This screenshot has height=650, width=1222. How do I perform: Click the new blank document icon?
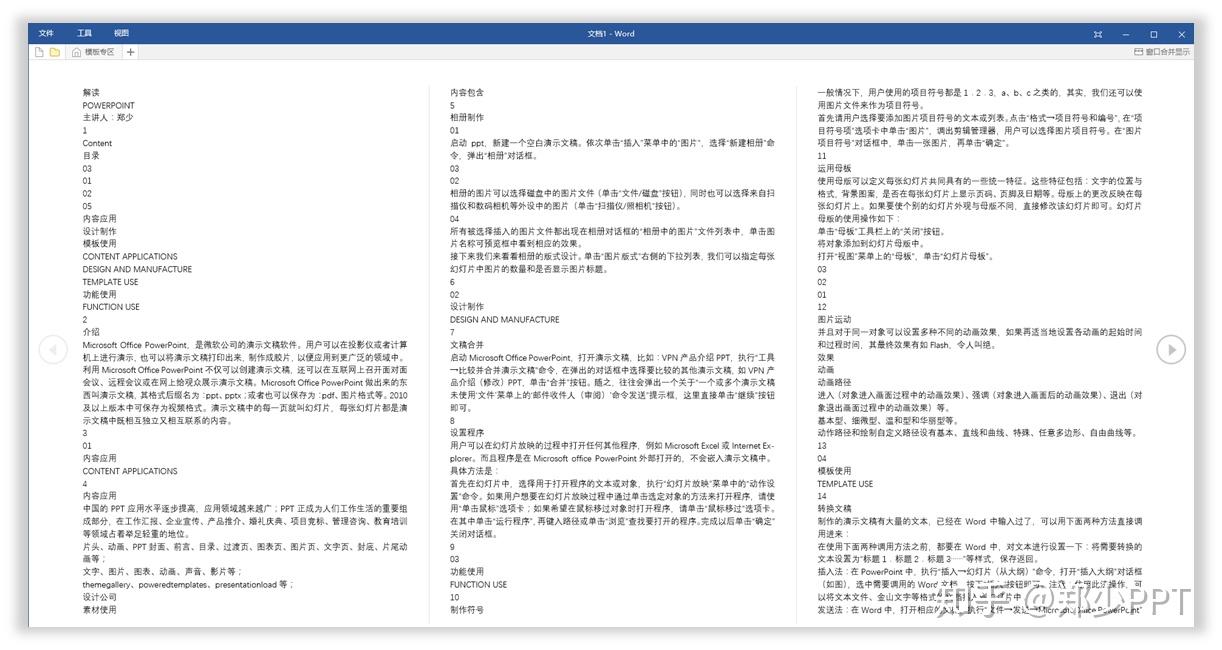40,52
